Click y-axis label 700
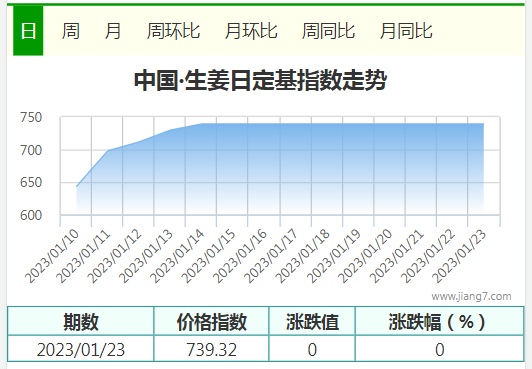Screen dimensions: 532x369 click(31, 150)
